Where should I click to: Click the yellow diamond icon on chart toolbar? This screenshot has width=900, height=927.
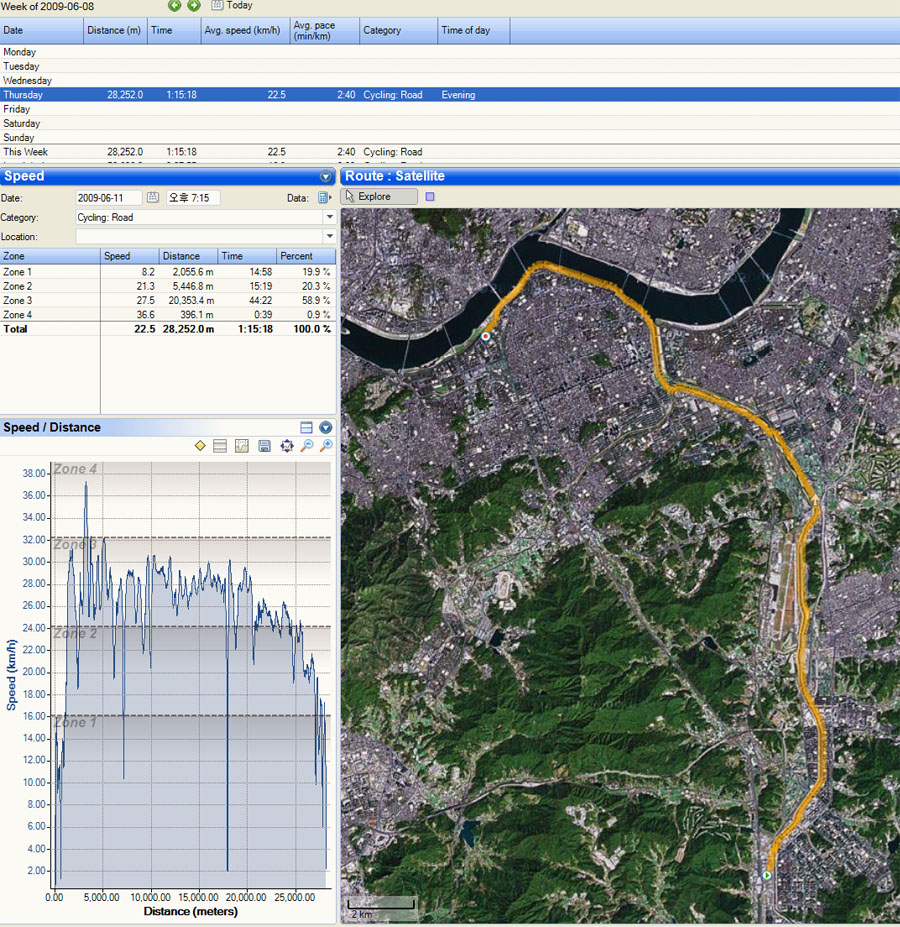200,446
